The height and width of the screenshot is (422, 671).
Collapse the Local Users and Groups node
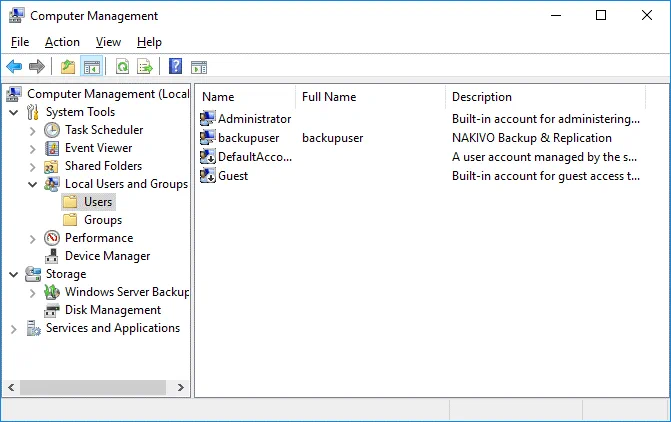(x=33, y=184)
